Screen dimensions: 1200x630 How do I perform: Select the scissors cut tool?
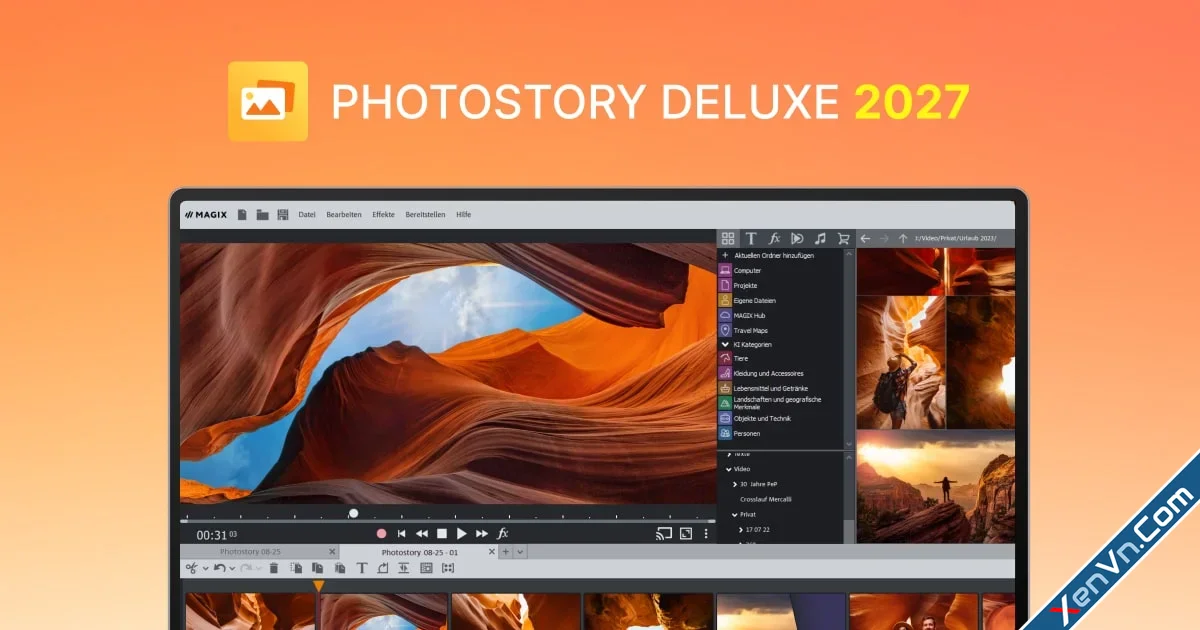[192, 568]
